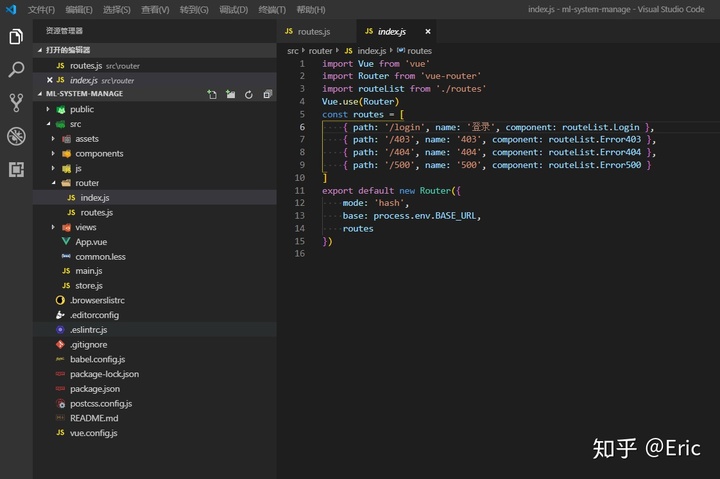Open the store.js file
Screen dimensions: 720x479
click(x=154, y=286)
